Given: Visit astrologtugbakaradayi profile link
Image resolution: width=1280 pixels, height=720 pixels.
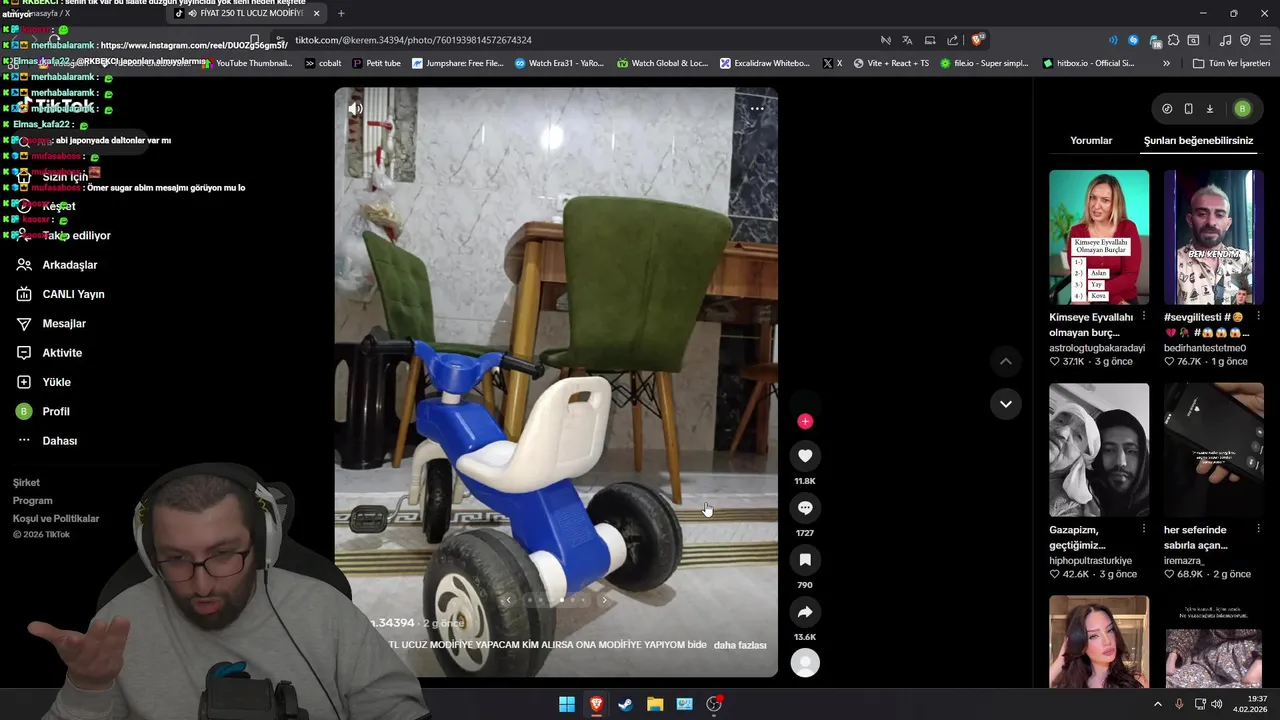Looking at the screenshot, I should (x=1096, y=348).
